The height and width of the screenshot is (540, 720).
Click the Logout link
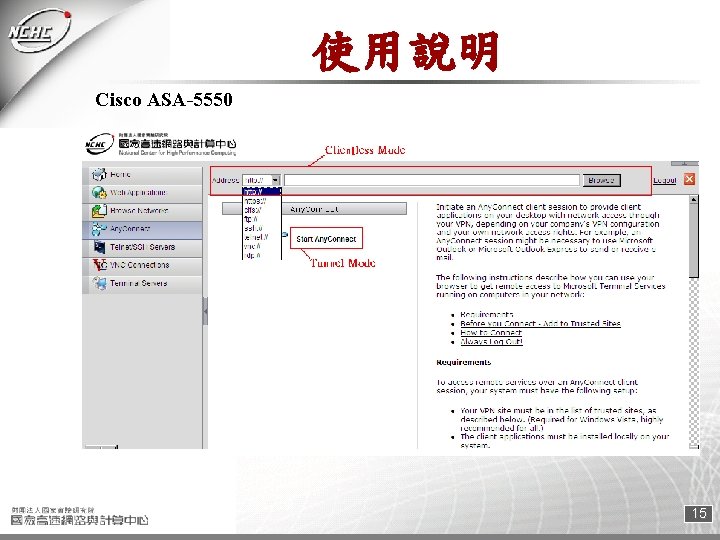664,180
